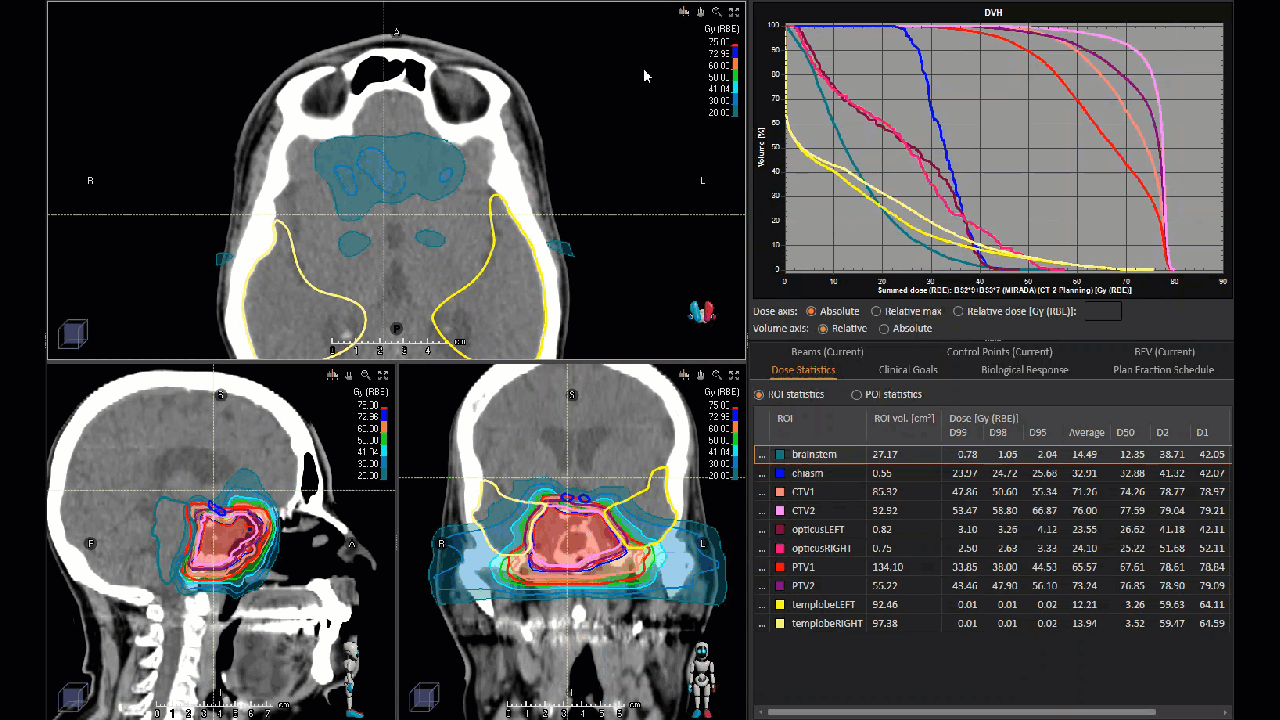This screenshot has width=1280, height=720.
Task: Click chiasm blue color swatch
Action: point(780,473)
